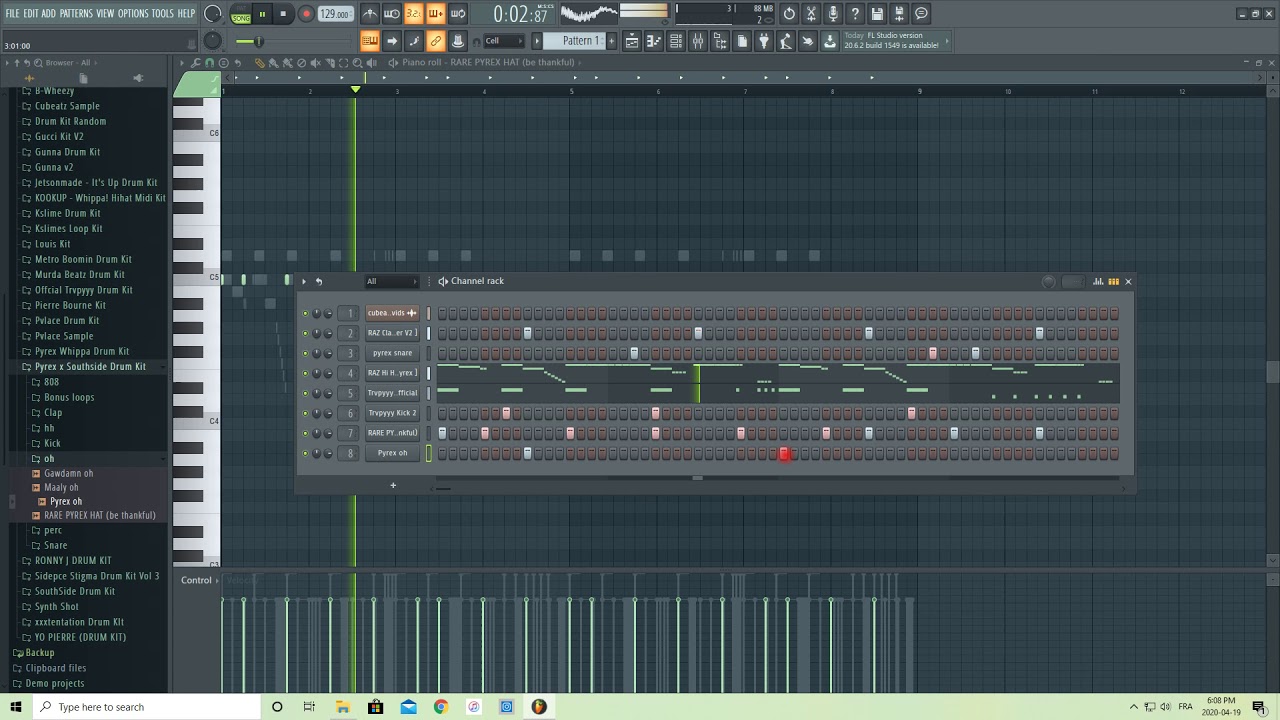The height and width of the screenshot is (720, 1280).
Task: Expand the Snare folder in browser
Action: [55, 546]
